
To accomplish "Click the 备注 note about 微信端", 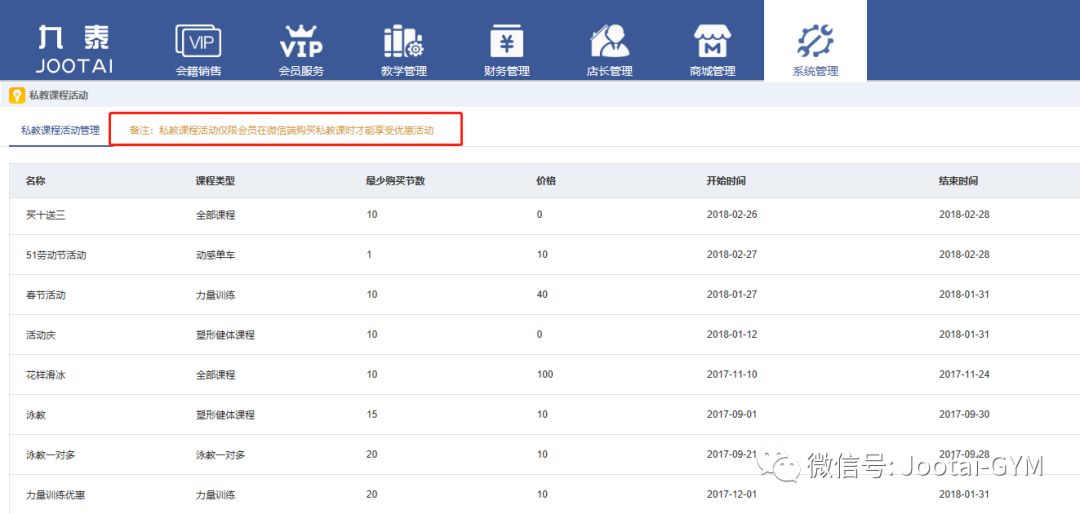I will pos(282,130).
